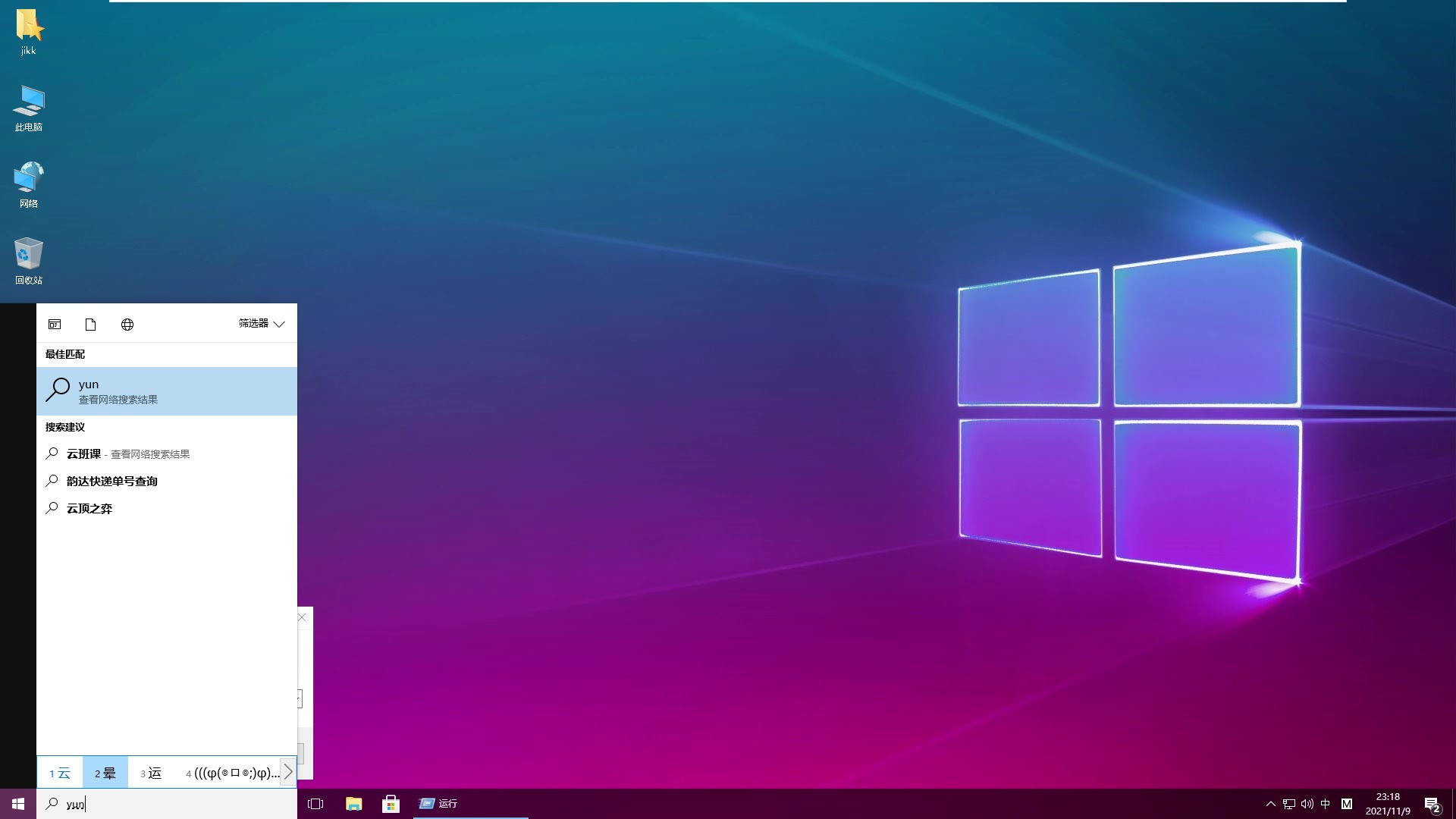Open File Explorer from the taskbar

(x=353, y=804)
